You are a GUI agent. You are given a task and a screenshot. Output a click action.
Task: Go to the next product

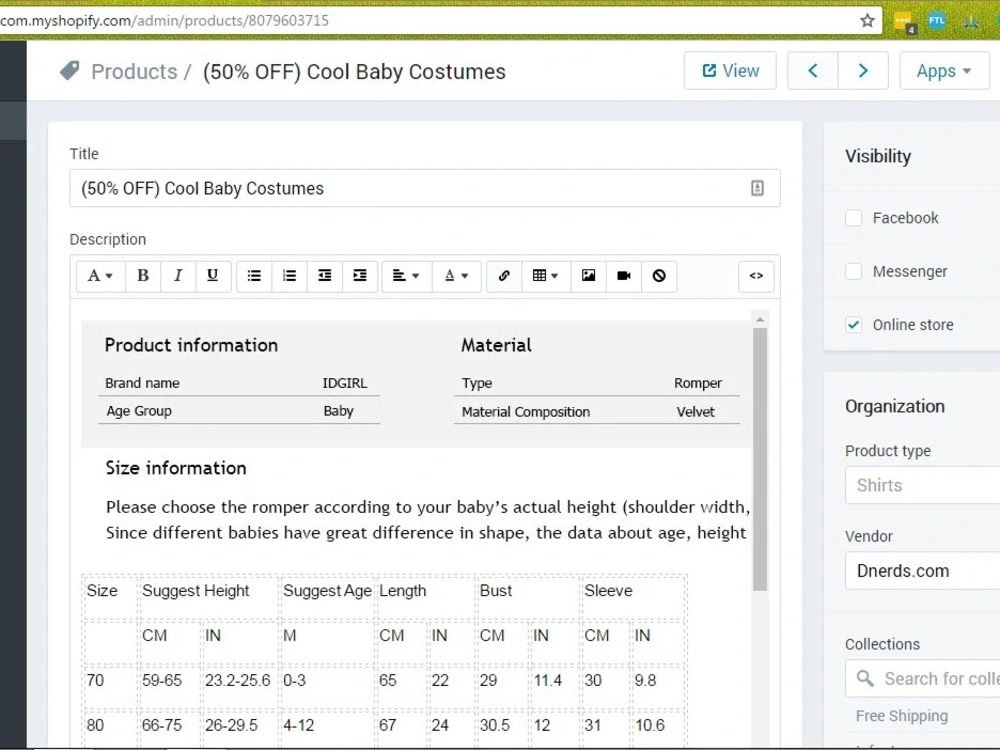click(x=863, y=71)
